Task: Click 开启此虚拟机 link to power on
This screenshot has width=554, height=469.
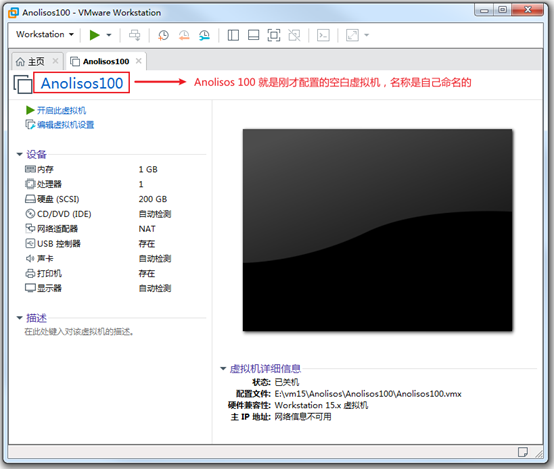Action: coord(61,111)
